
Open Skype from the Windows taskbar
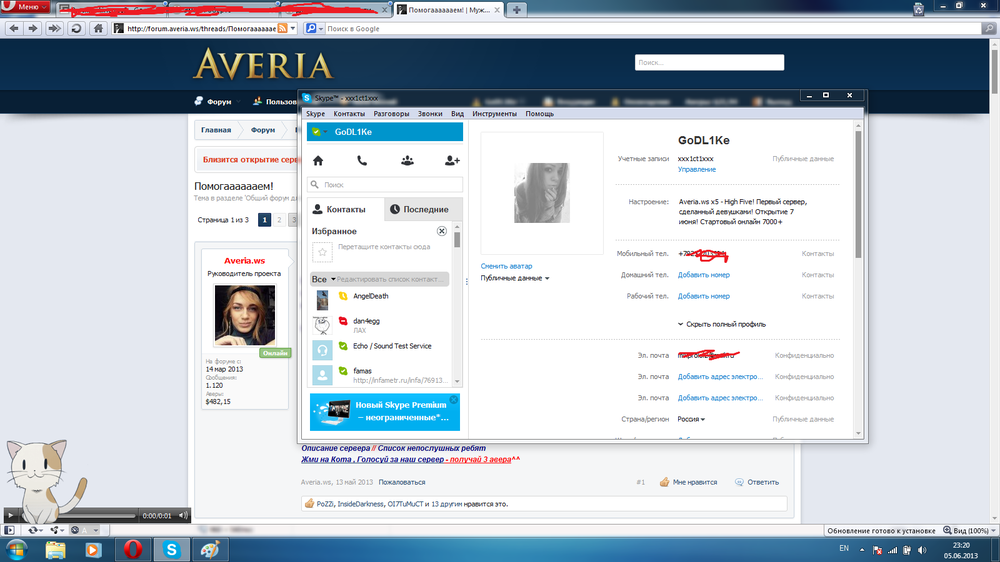click(172, 549)
